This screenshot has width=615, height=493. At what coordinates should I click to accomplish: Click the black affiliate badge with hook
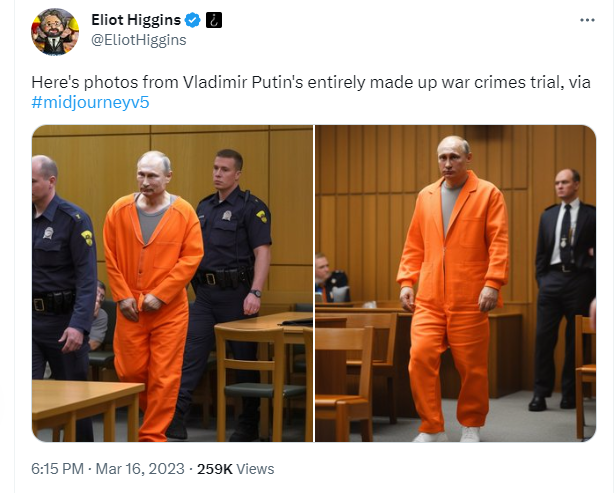click(x=214, y=20)
